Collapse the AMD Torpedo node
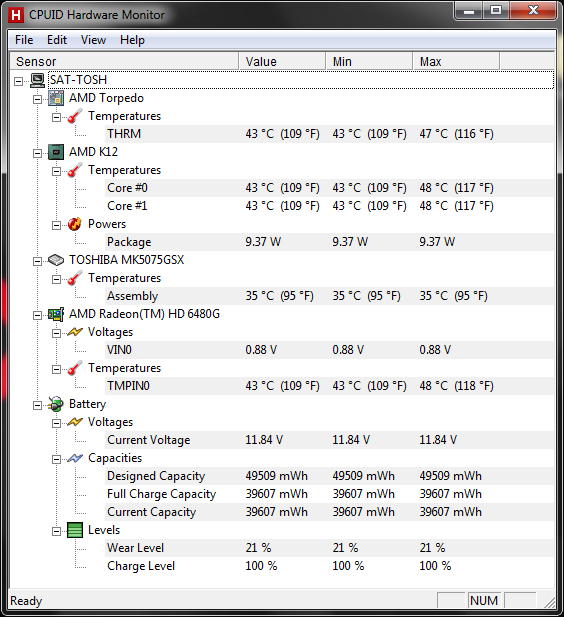This screenshot has width=564, height=617. 37,99
